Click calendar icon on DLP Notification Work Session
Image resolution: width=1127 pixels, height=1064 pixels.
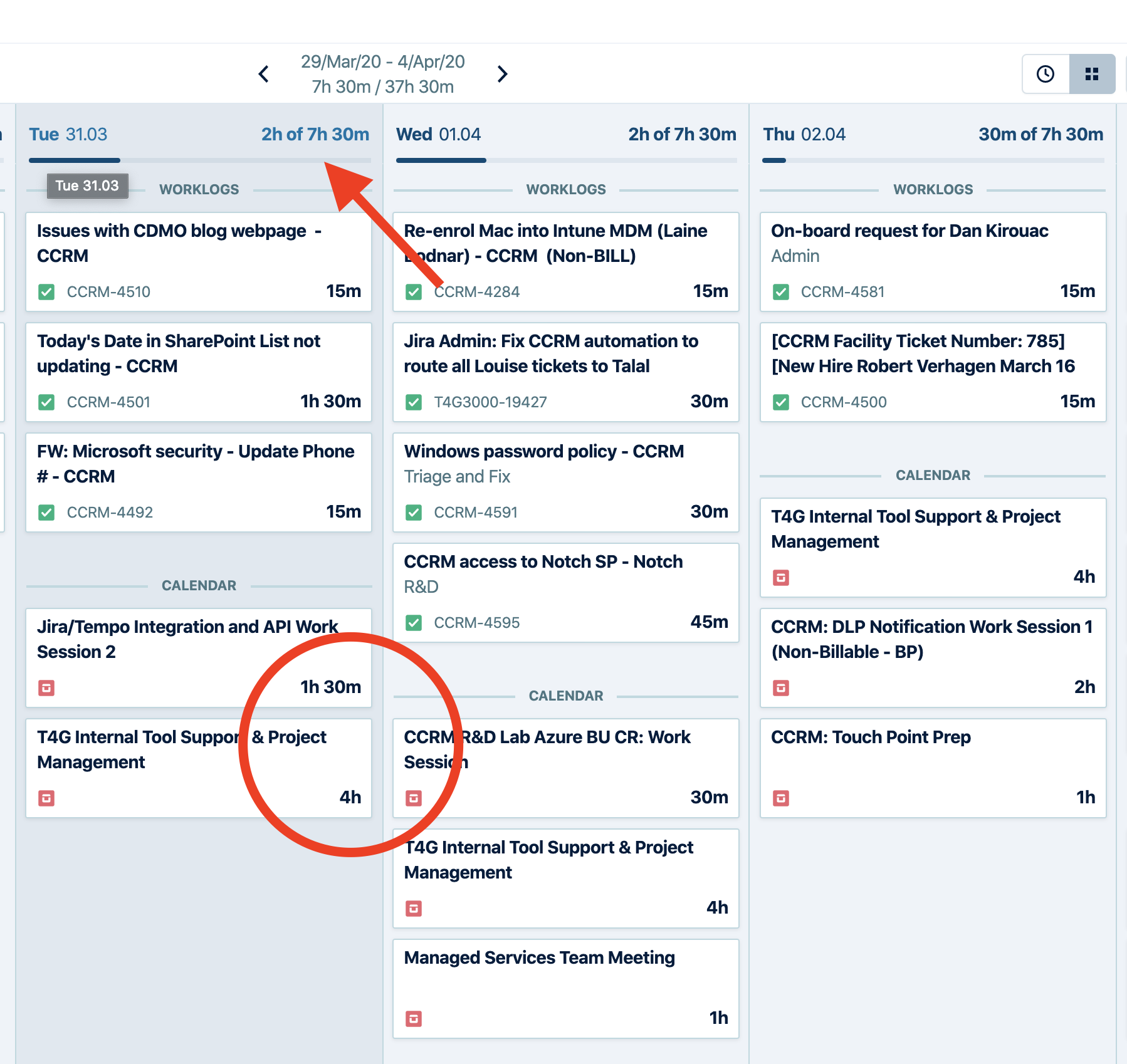[x=780, y=688]
